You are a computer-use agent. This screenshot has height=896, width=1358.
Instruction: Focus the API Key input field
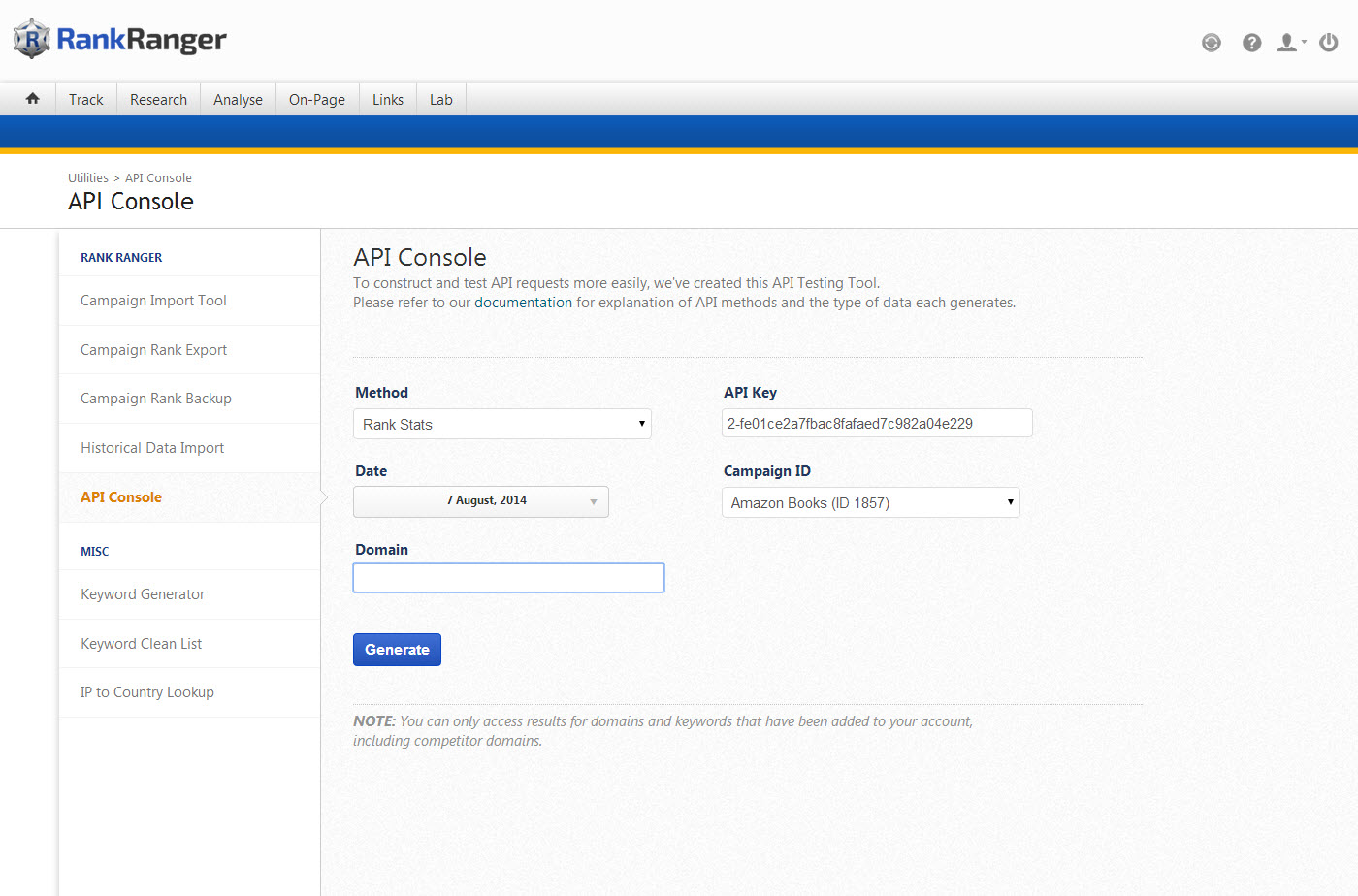pyautogui.click(x=876, y=424)
